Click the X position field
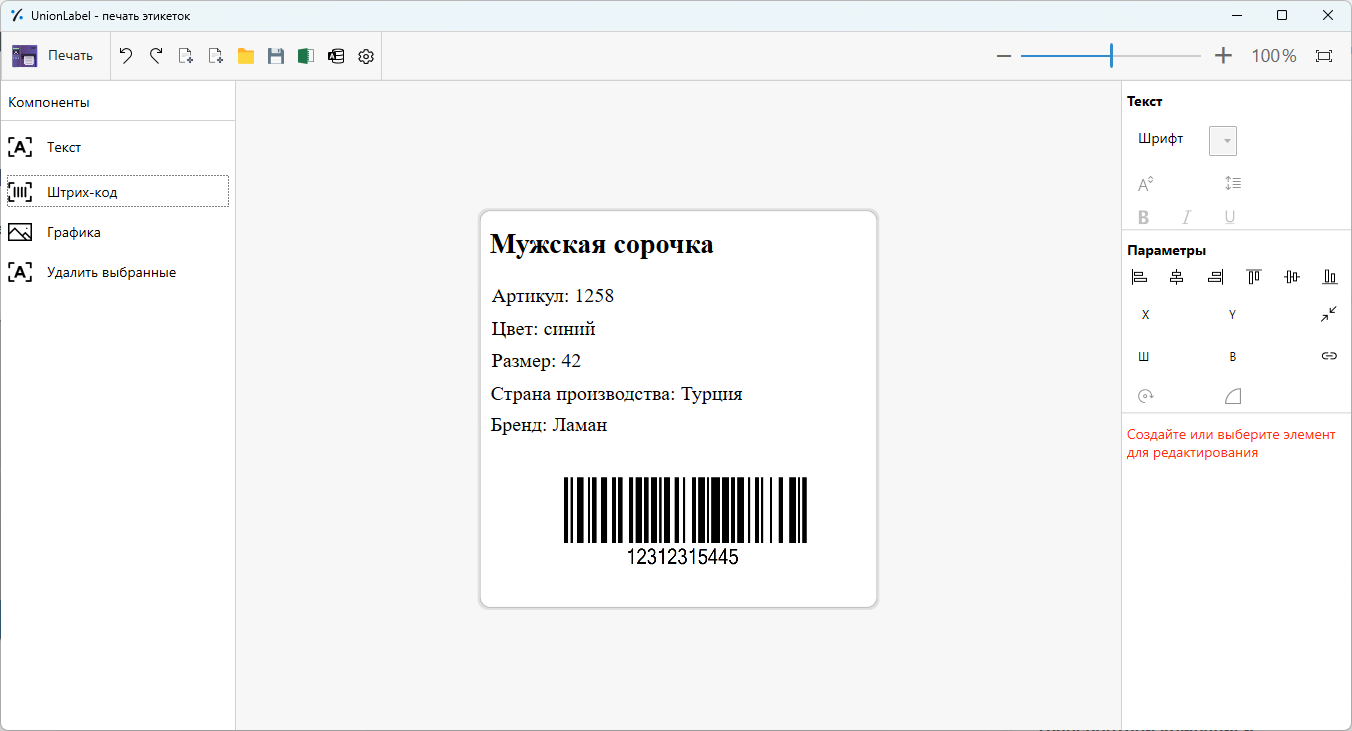 click(x=1146, y=315)
